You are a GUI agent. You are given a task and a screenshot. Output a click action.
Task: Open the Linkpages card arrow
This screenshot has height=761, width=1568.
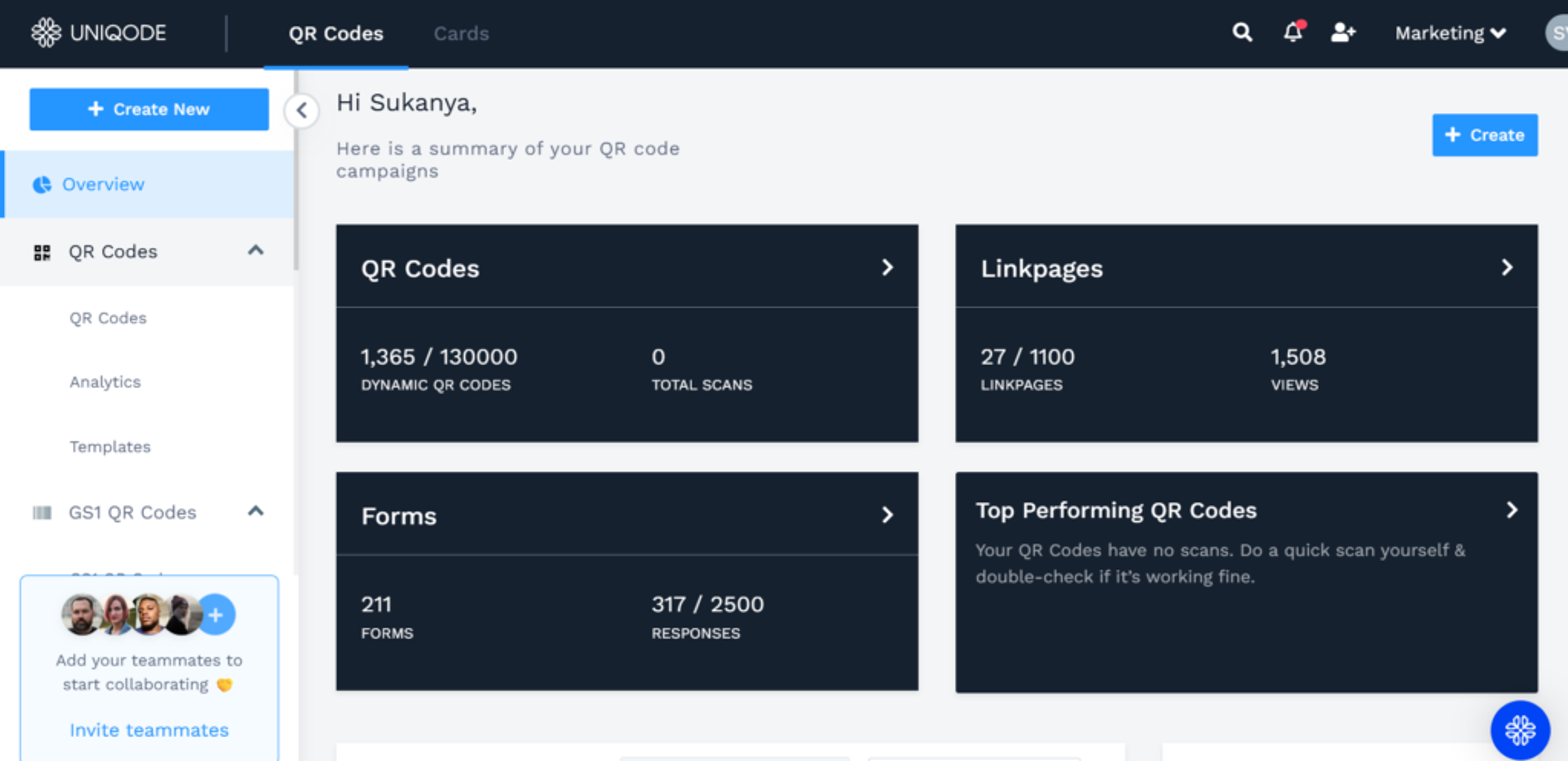coord(1506,267)
